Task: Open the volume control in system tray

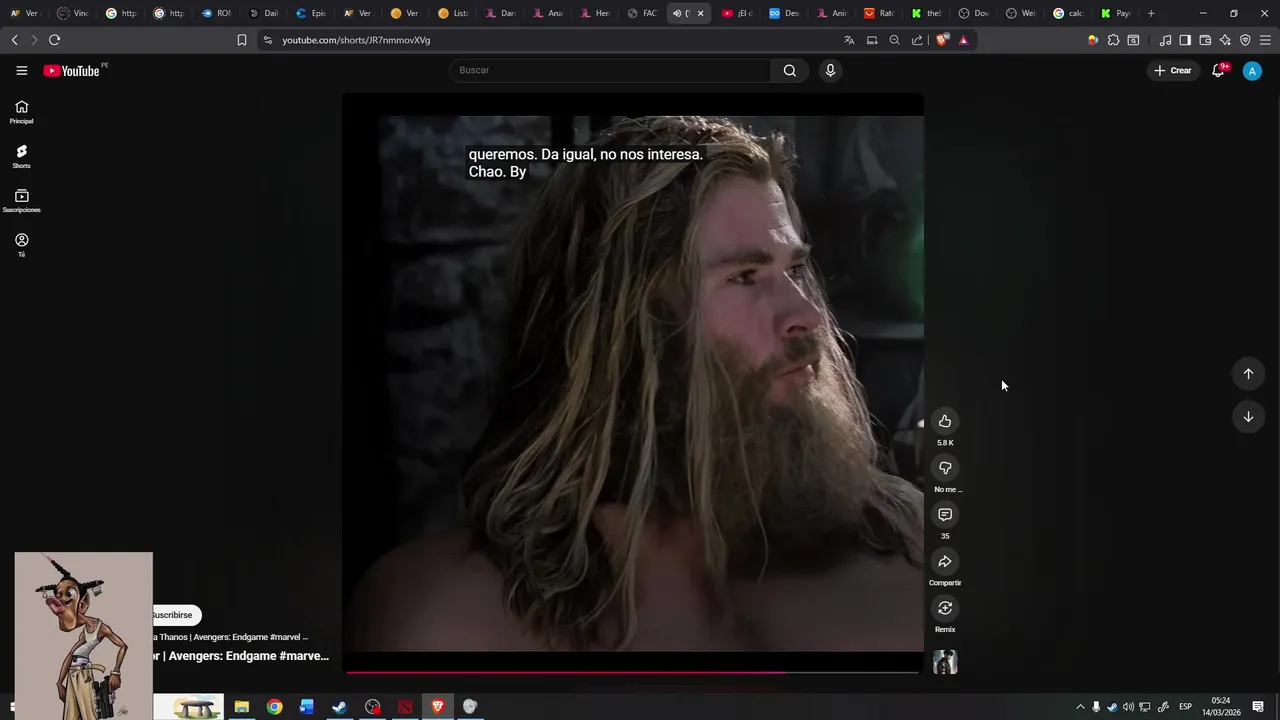Action: coord(1128,707)
